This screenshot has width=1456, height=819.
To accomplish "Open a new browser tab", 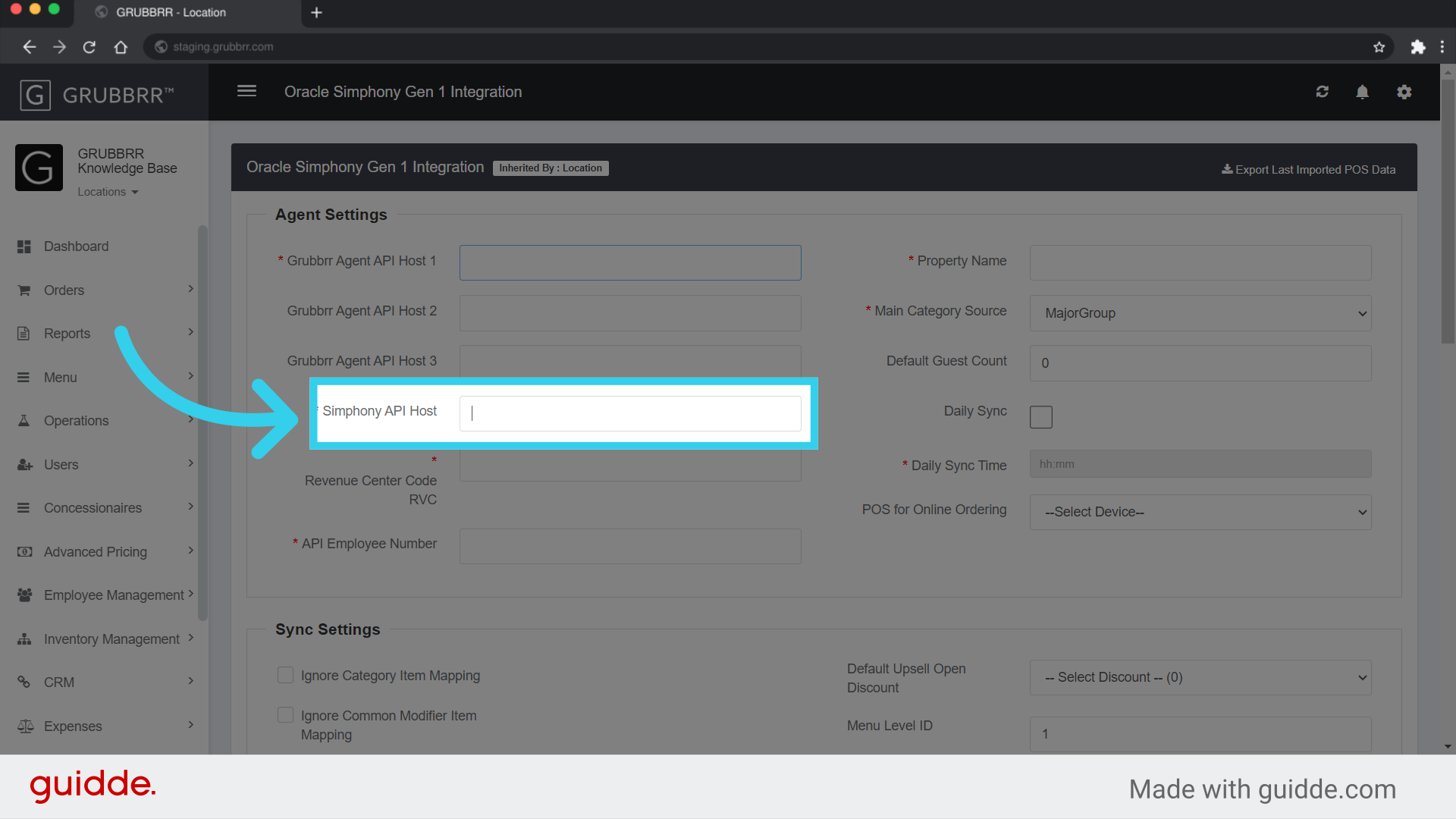I will click(316, 12).
